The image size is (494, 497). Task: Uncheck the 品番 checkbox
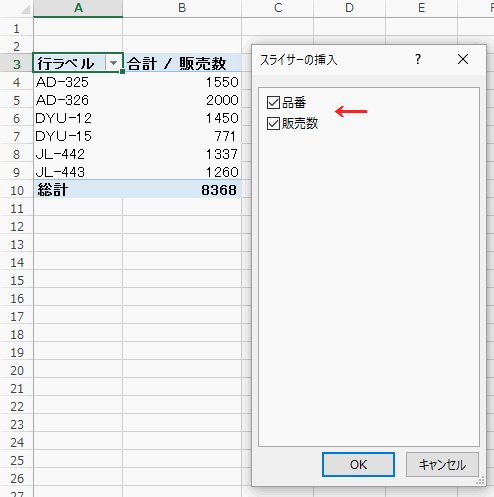pyautogui.click(x=273, y=103)
